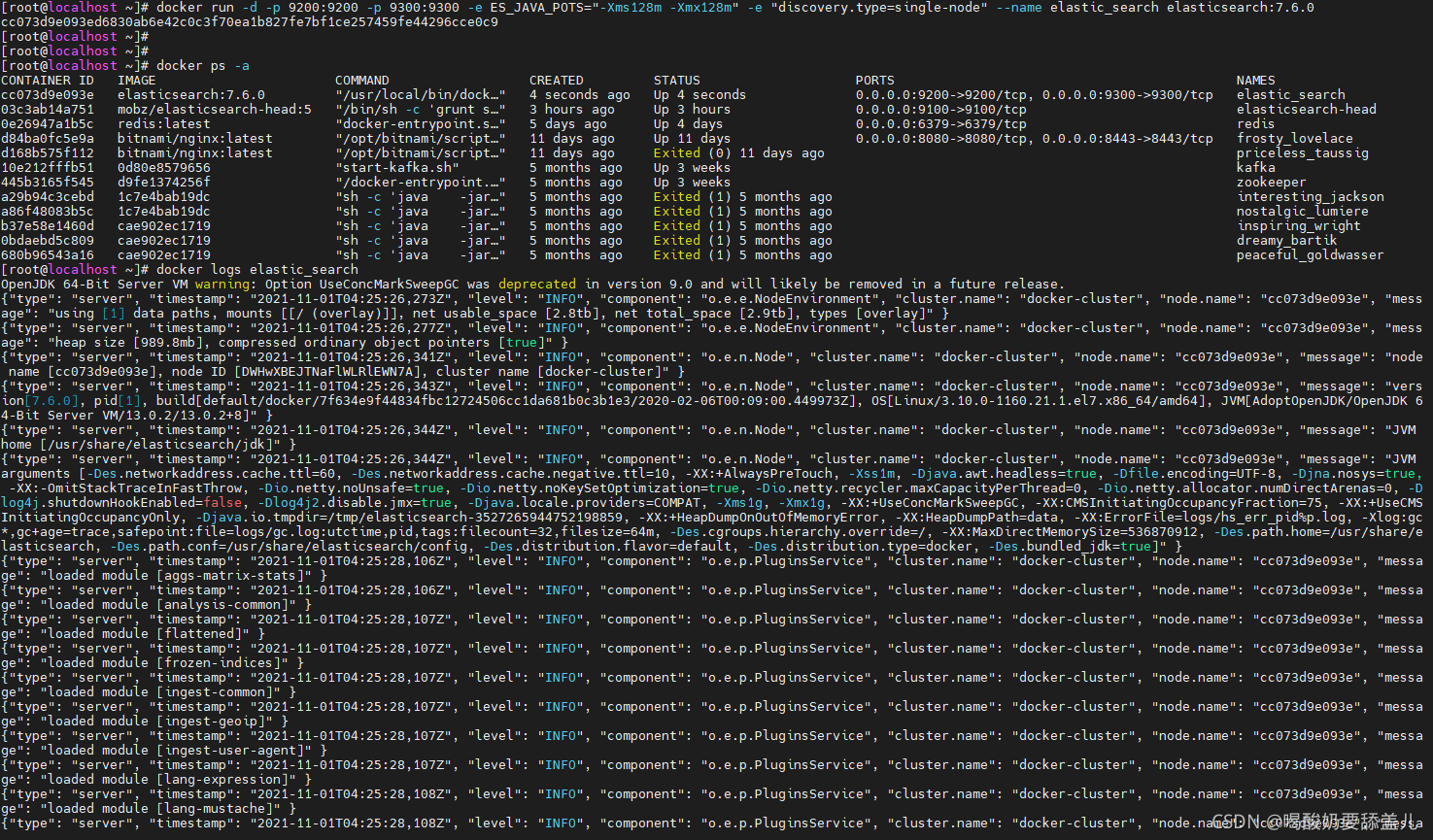Click port mapping 0.0.0.0:9100->9100/tcp

coord(941,110)
